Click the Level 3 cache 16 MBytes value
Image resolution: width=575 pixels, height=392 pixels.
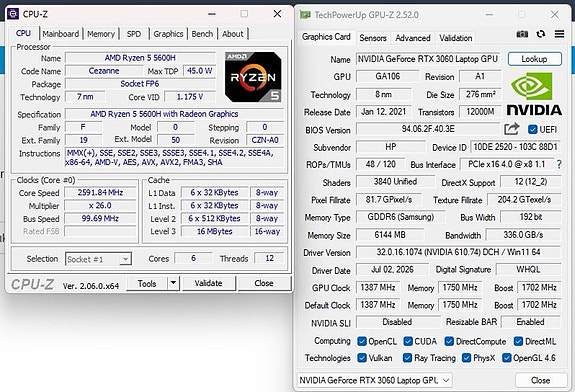coord(215,231)
